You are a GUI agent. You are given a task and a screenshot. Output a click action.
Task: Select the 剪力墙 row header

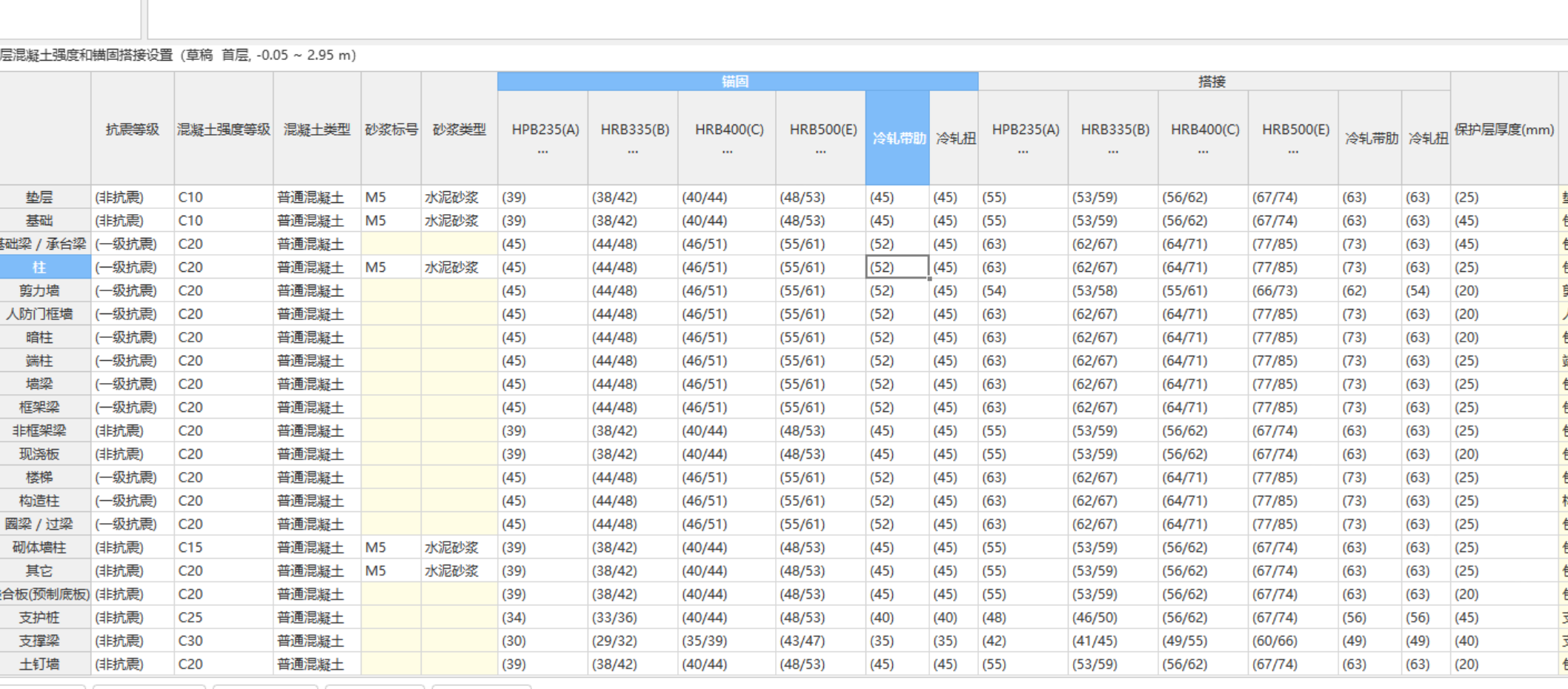pos(44,290)
